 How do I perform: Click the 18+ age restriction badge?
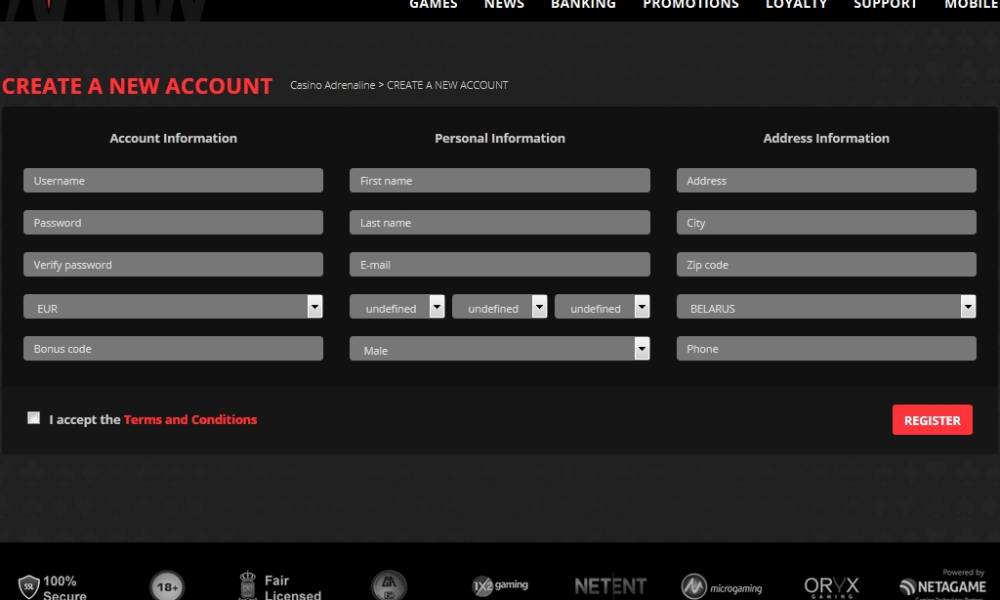(167, 586)
